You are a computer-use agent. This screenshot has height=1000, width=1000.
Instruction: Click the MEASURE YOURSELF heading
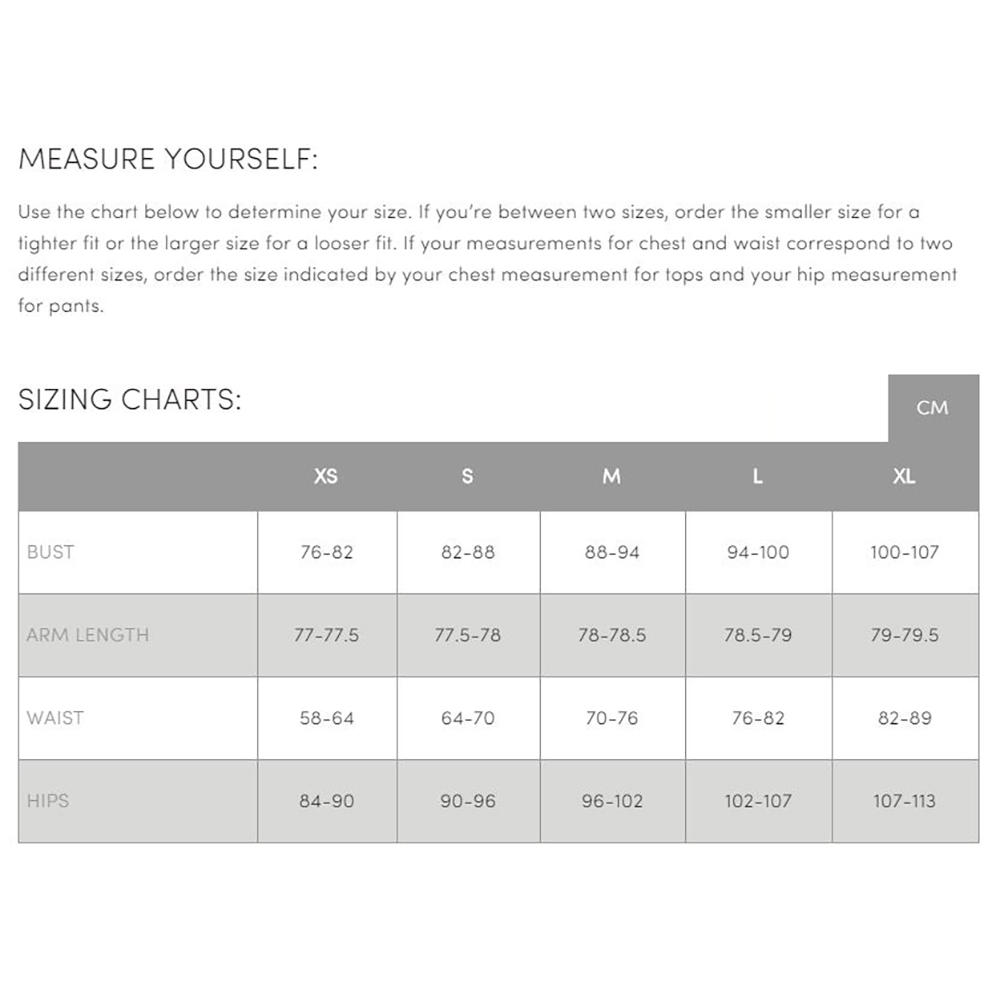click(168, 159)
